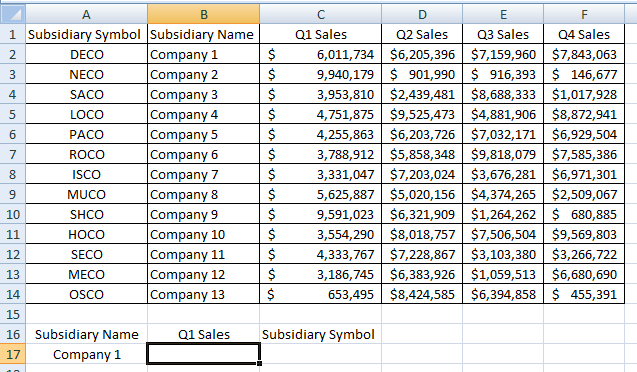Click the Subsidiary Name header in B1

click(x=204, y=34)
